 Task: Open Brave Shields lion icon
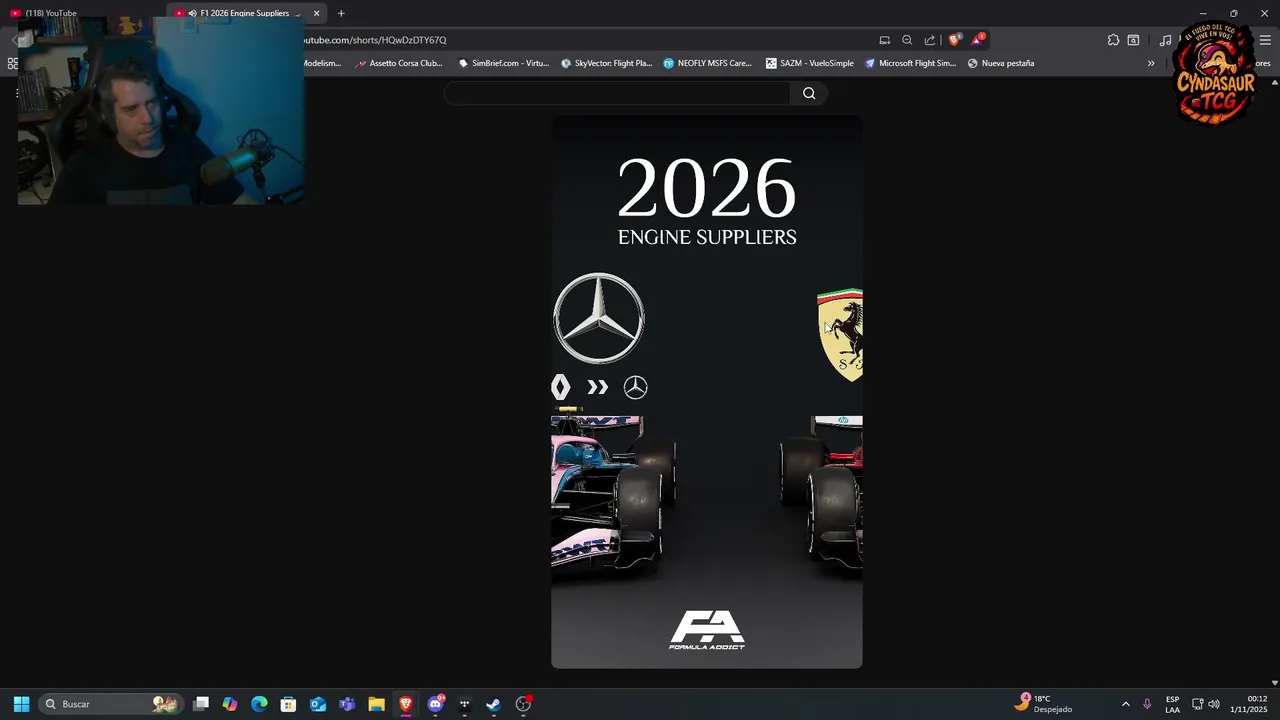coord(955,40)
